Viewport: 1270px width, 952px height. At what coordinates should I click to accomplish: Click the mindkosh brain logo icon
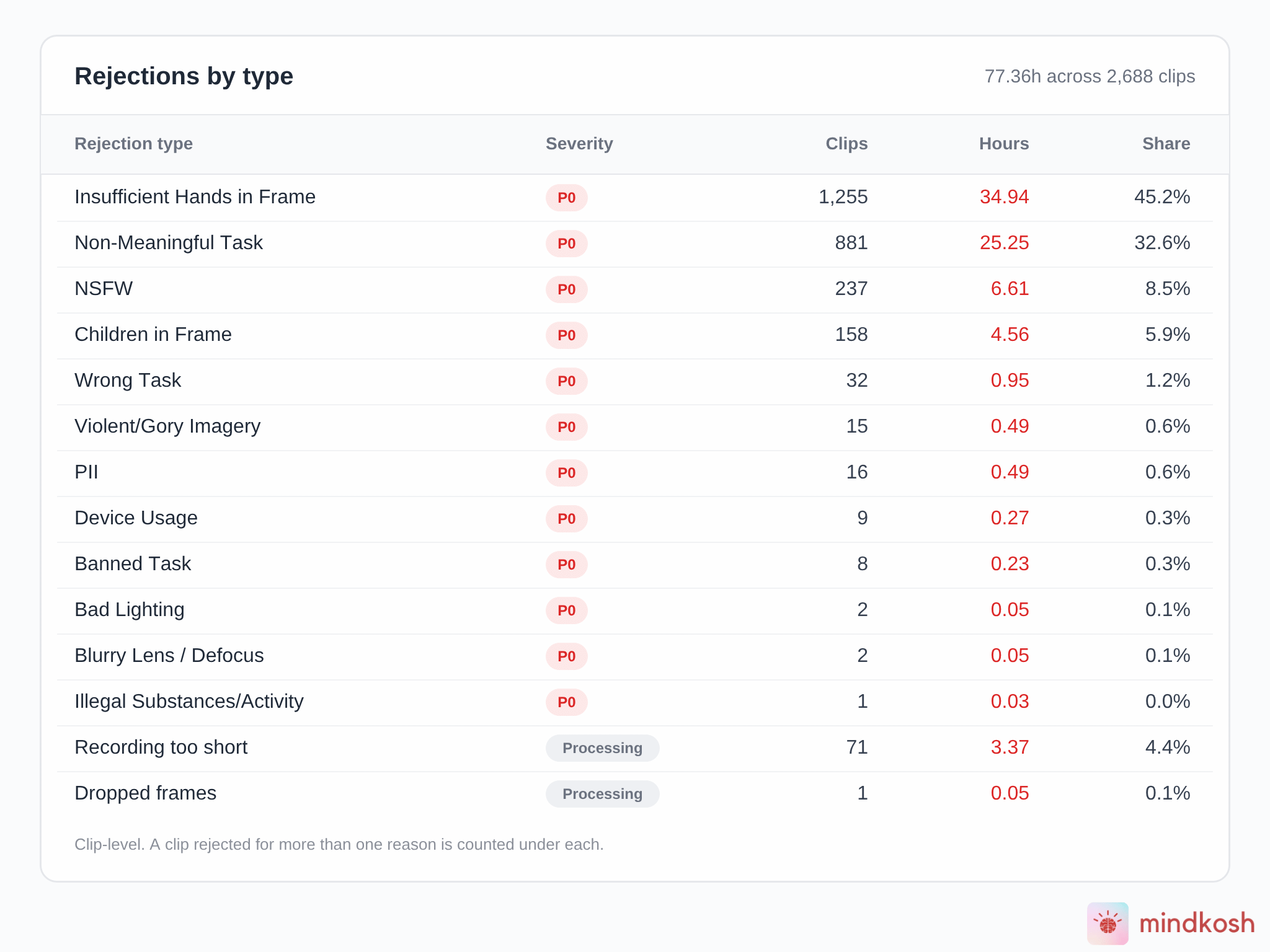click(x=1108, y=923)
